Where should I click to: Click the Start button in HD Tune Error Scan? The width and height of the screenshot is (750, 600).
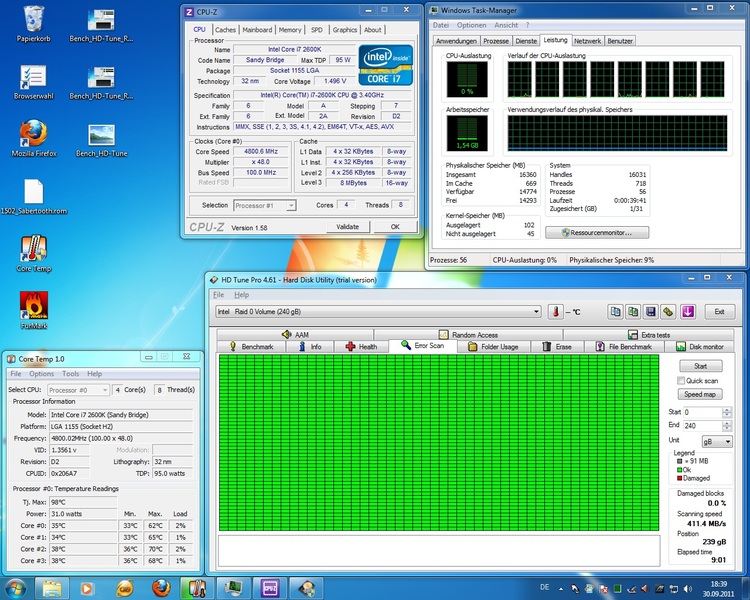coord(700,367)
